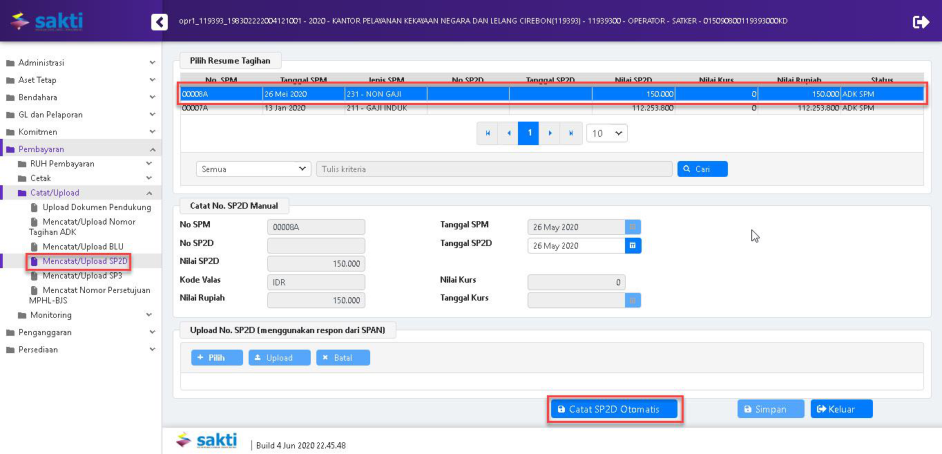
Task: Click the Catat SP2D Otomatis button
Action: (x=614, y=409)
